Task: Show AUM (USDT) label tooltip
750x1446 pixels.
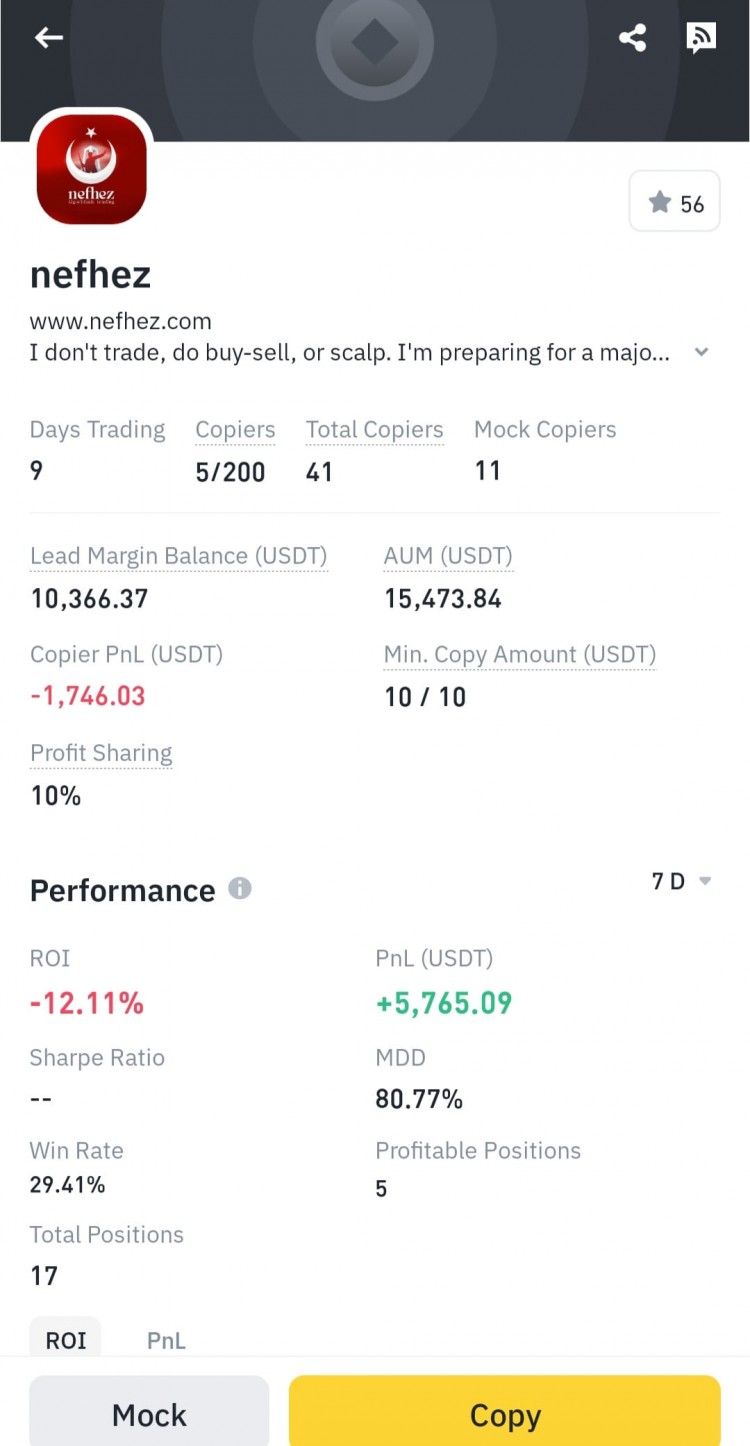Action: point(448,556)
